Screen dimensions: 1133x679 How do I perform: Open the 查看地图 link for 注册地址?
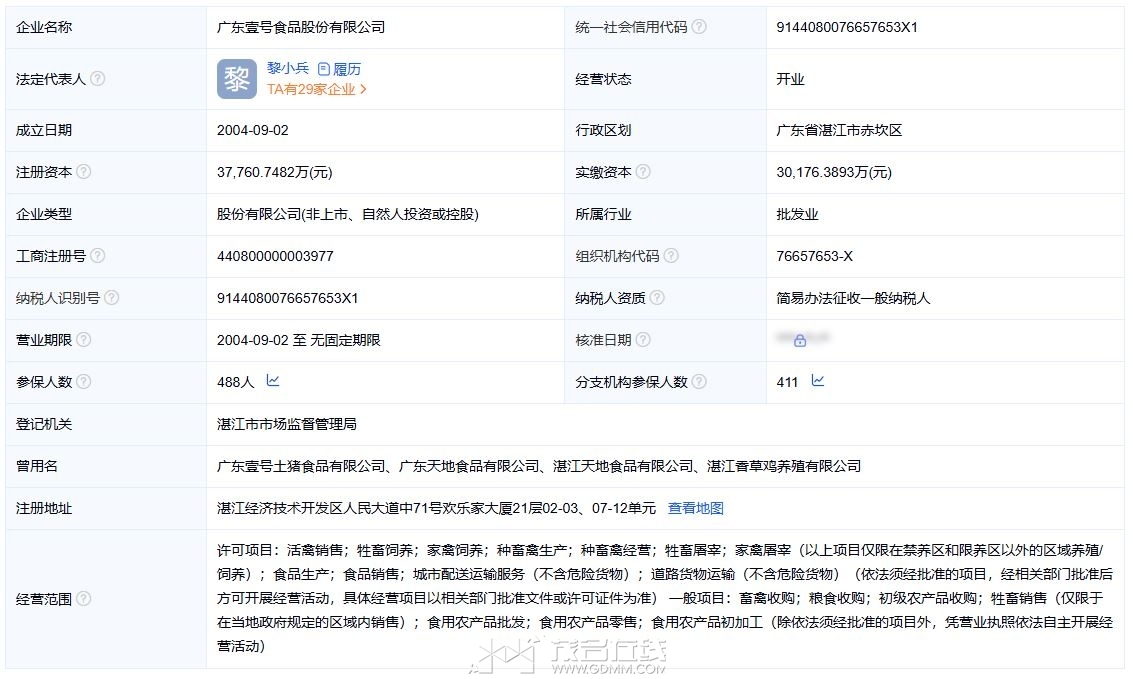(x=695, y=508)
